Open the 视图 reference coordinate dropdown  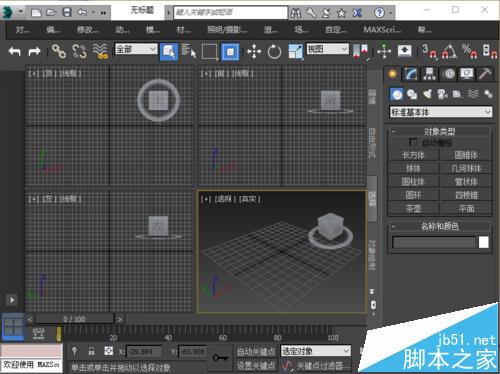coord(328,49)
